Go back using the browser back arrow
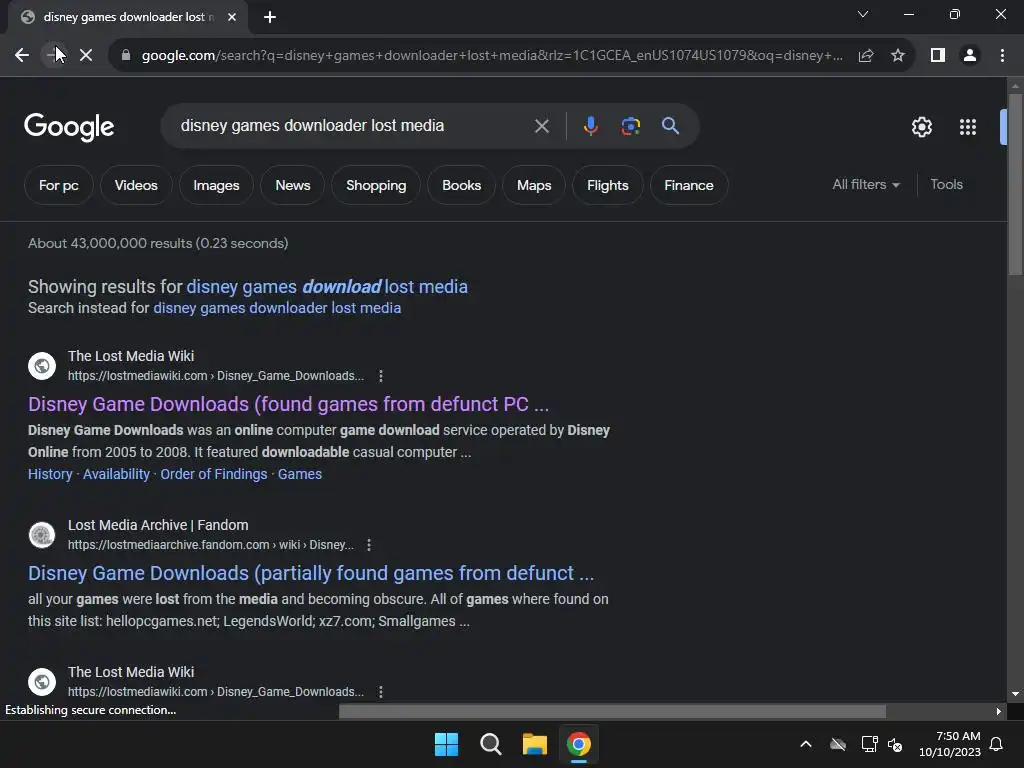This screenshot has height=768, width=1024. (22, 55)
